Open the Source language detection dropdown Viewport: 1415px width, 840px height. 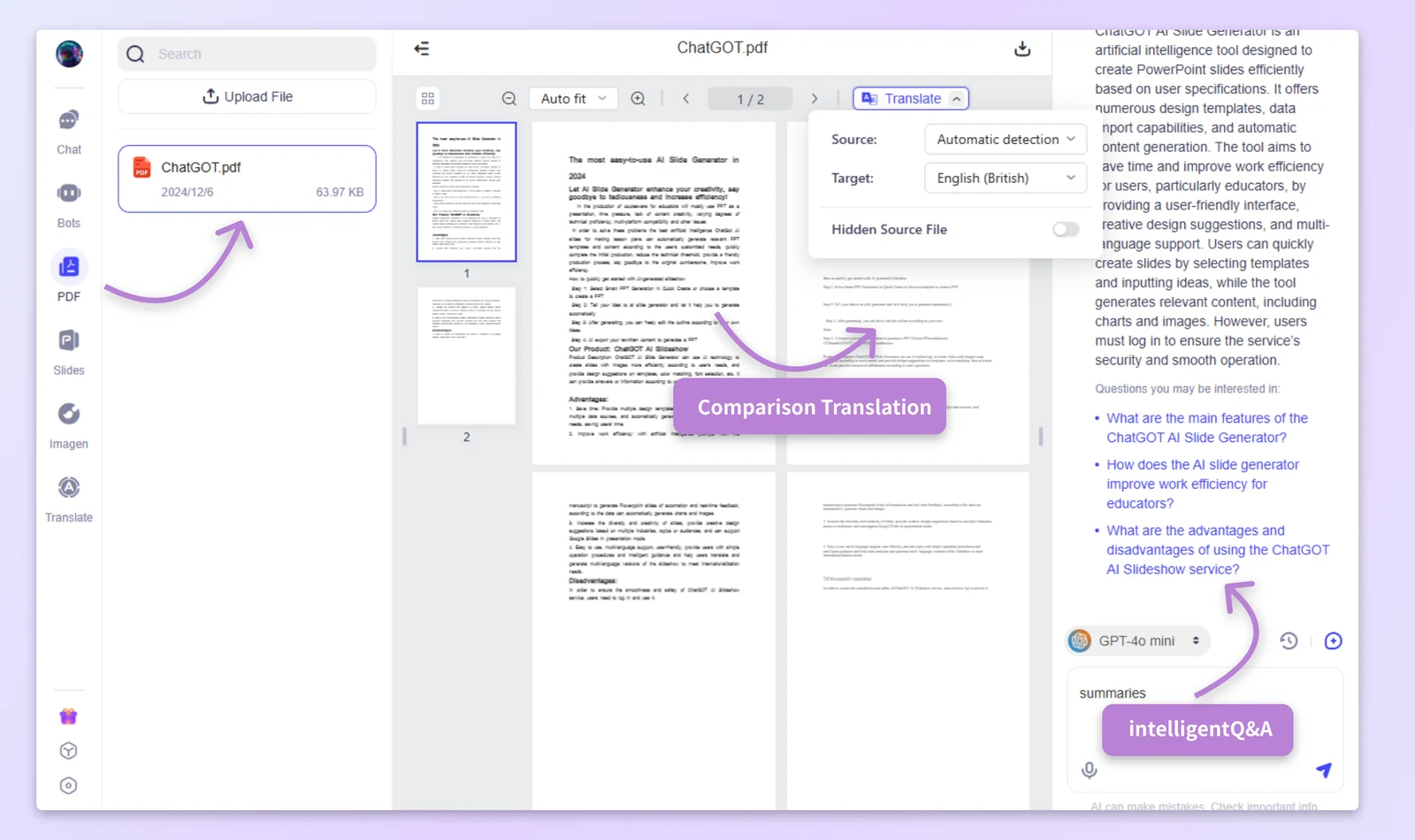(1005, 139)
